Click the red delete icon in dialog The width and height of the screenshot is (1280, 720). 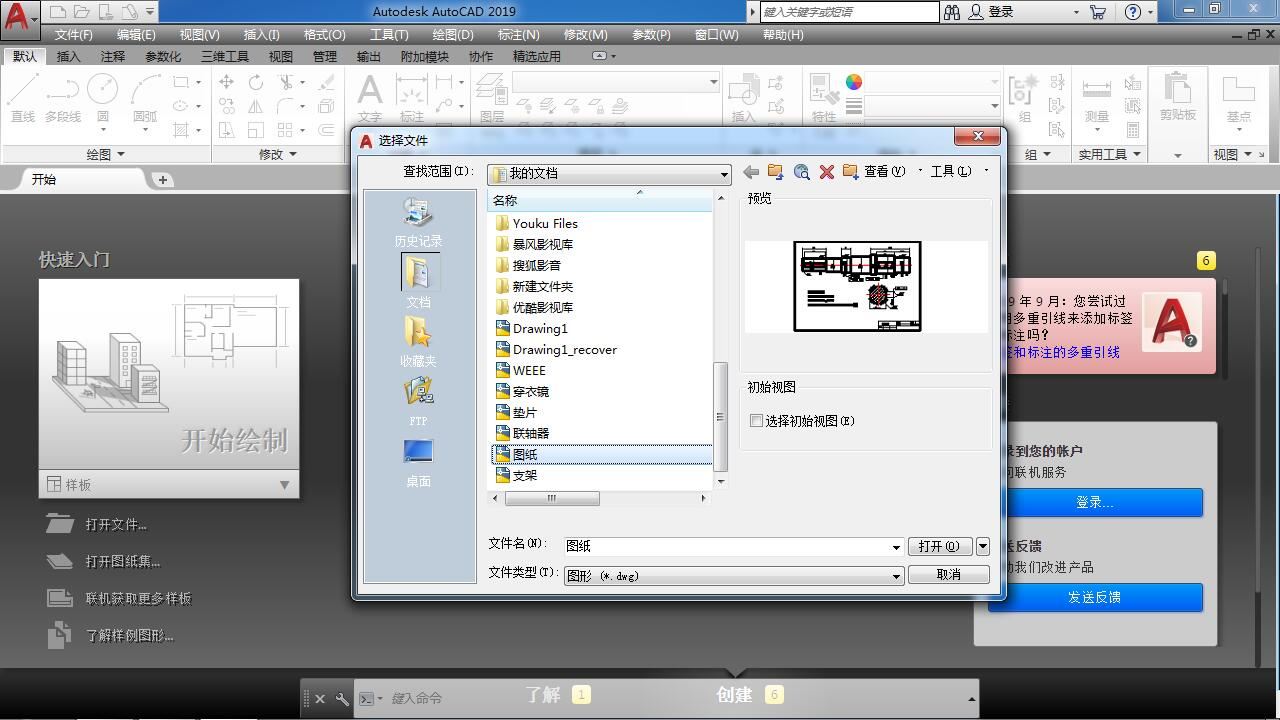point(826,172)
